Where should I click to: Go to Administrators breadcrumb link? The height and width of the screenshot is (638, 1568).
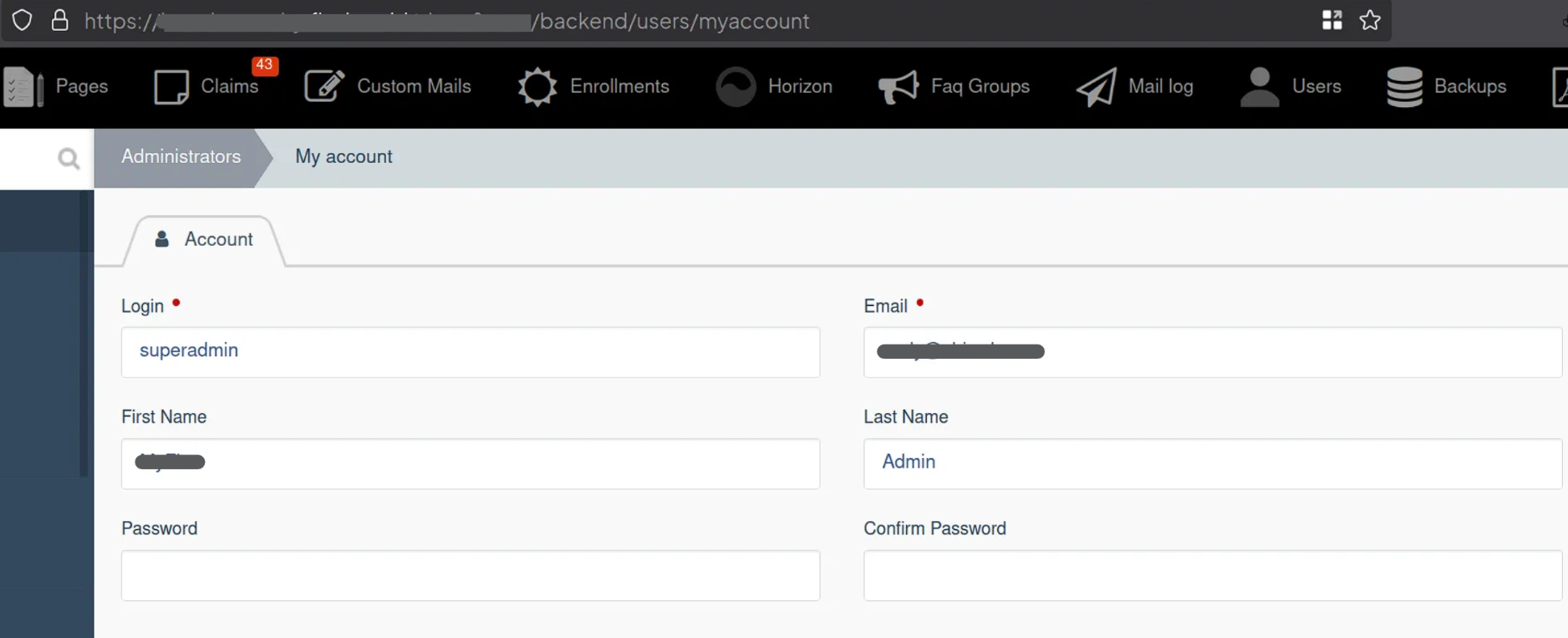[x=181, y=156]
